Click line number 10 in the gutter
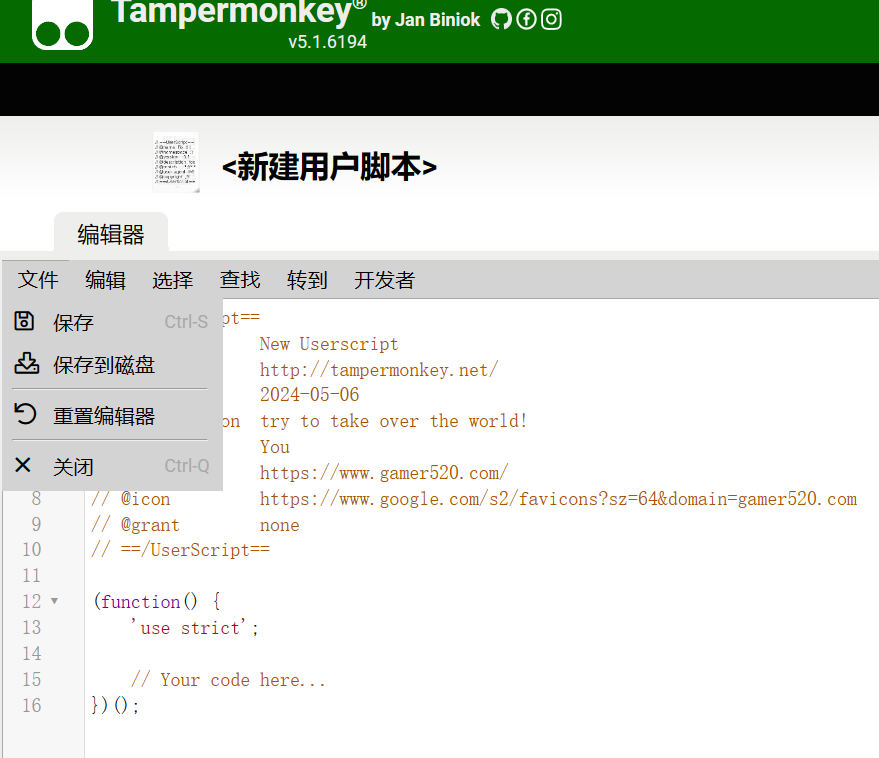 [32, 549]
